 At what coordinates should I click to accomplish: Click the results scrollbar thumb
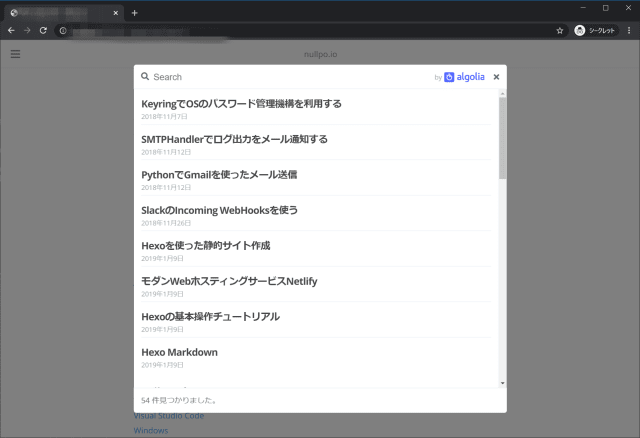point(502,138)
